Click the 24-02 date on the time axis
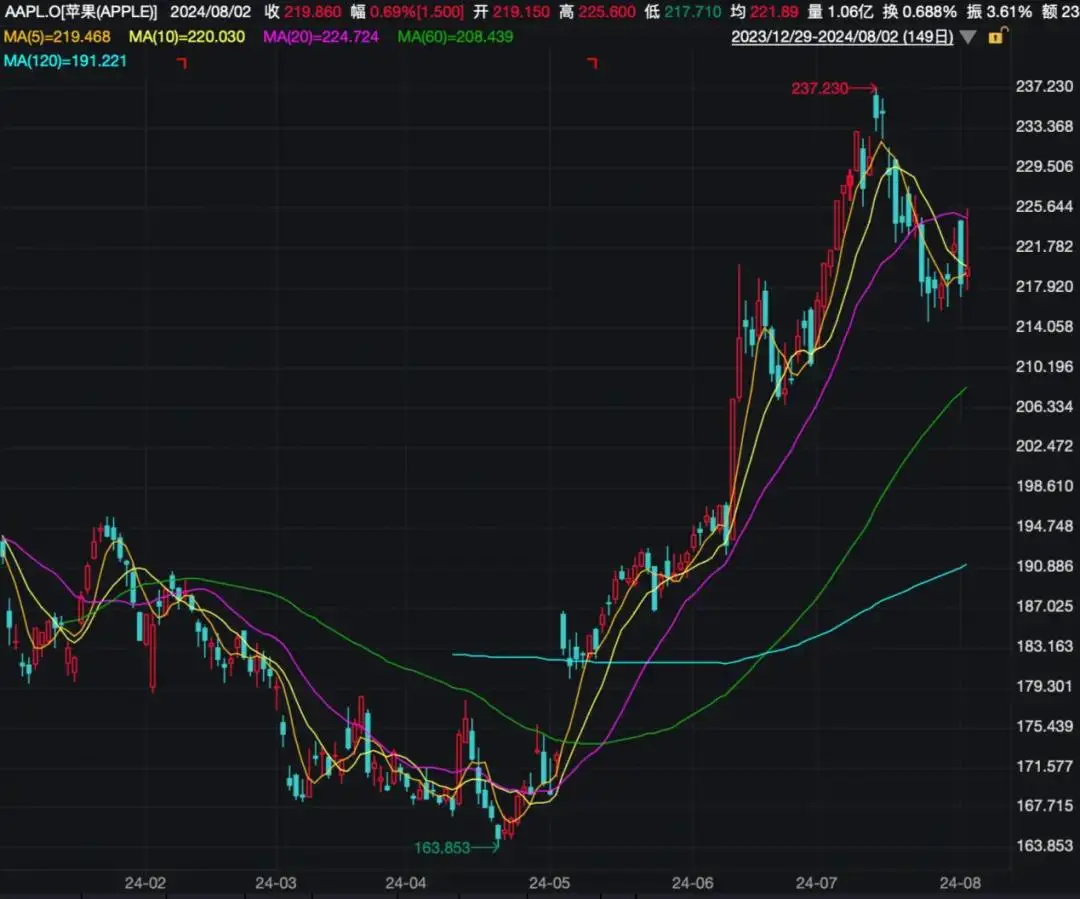This screenshot has height=899, width=1080. click(x=146, y=883)
